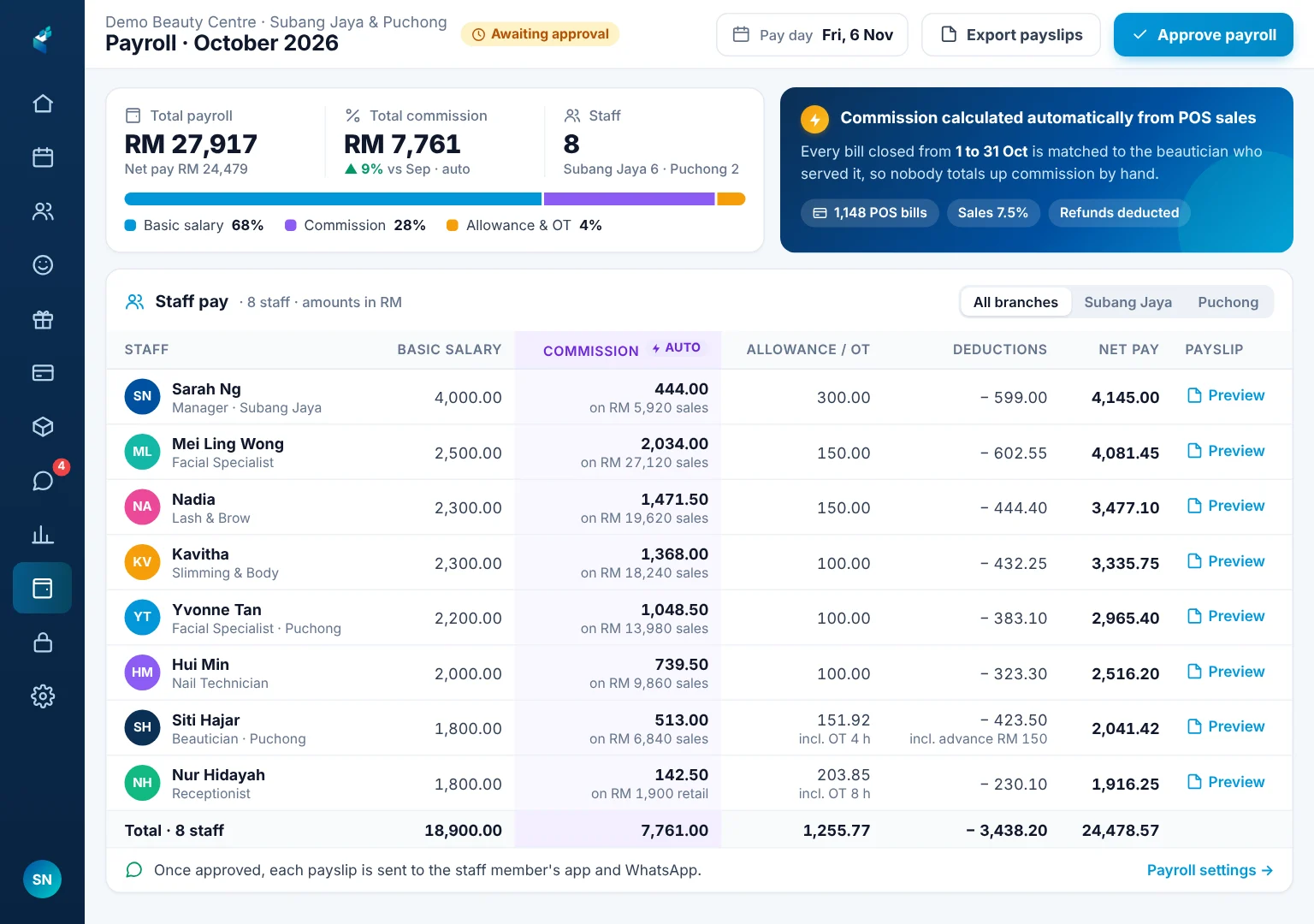Screen dimensions: 1314x924
Task: Open the credit card icon in sidebar
Action: pyautogui.click(x=43, y=373)
